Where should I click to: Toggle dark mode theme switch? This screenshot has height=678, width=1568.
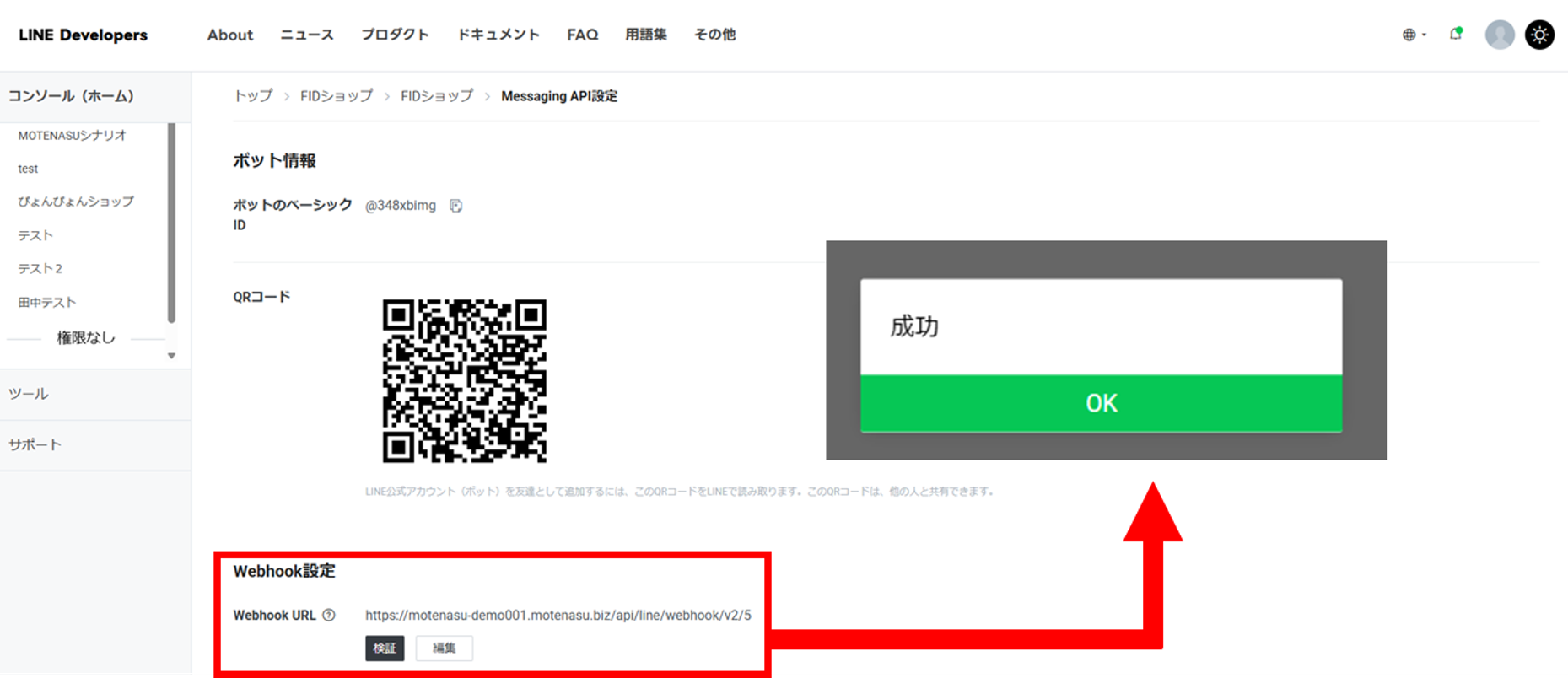pos(1539,35)
